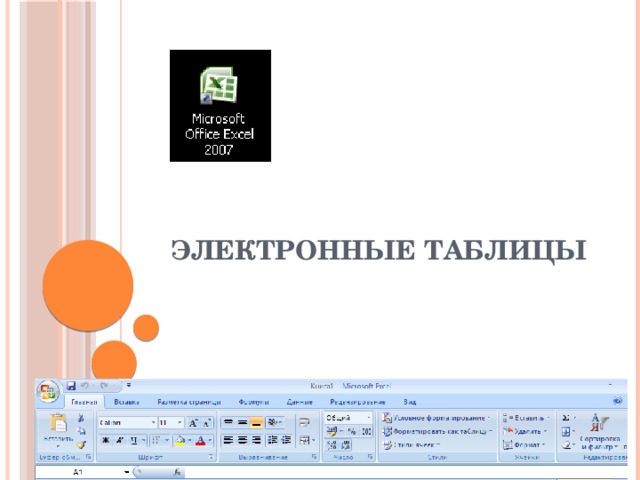This screenshot has height=480, width=640.
Task: Open Стили ячеек gallery
Action: [411, 445]
